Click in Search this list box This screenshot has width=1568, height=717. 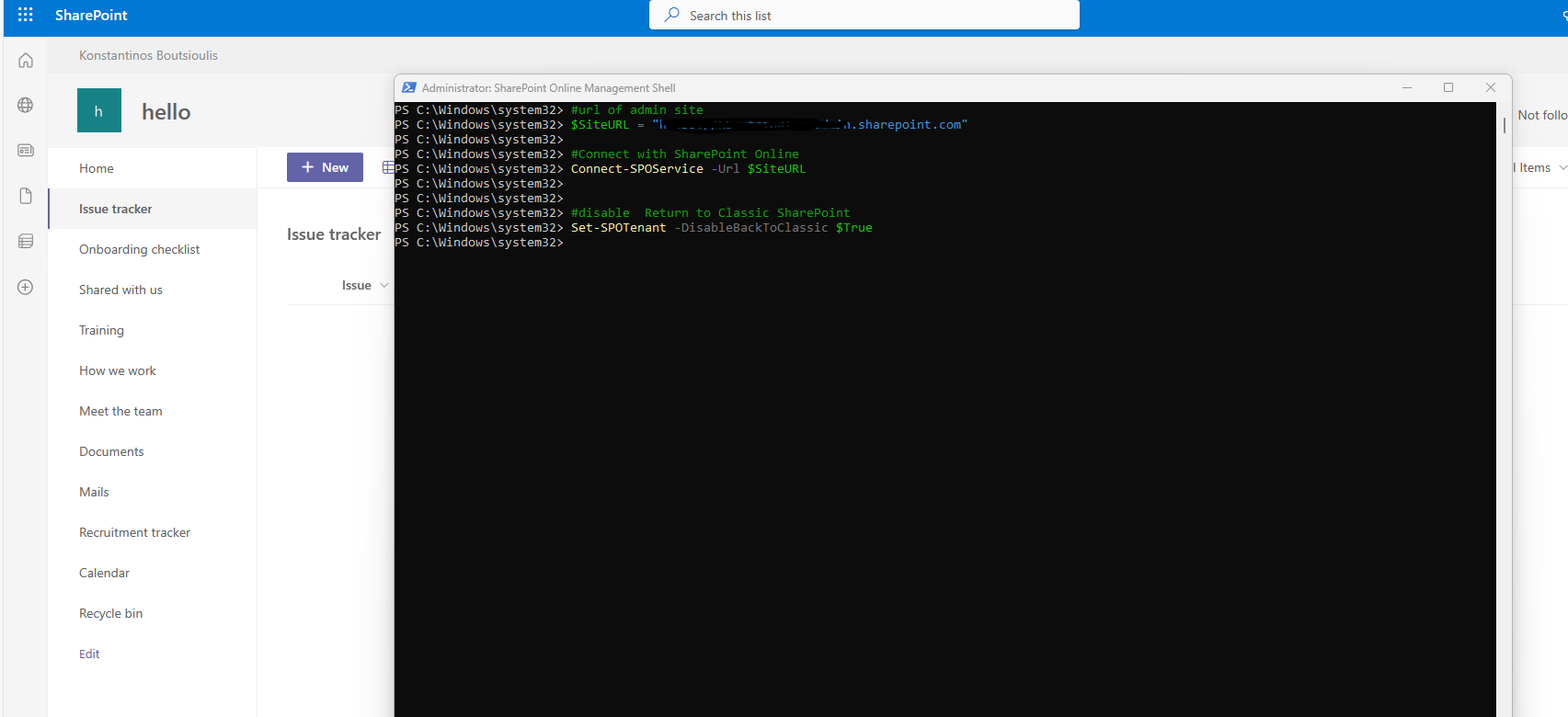tap(864, 15)
